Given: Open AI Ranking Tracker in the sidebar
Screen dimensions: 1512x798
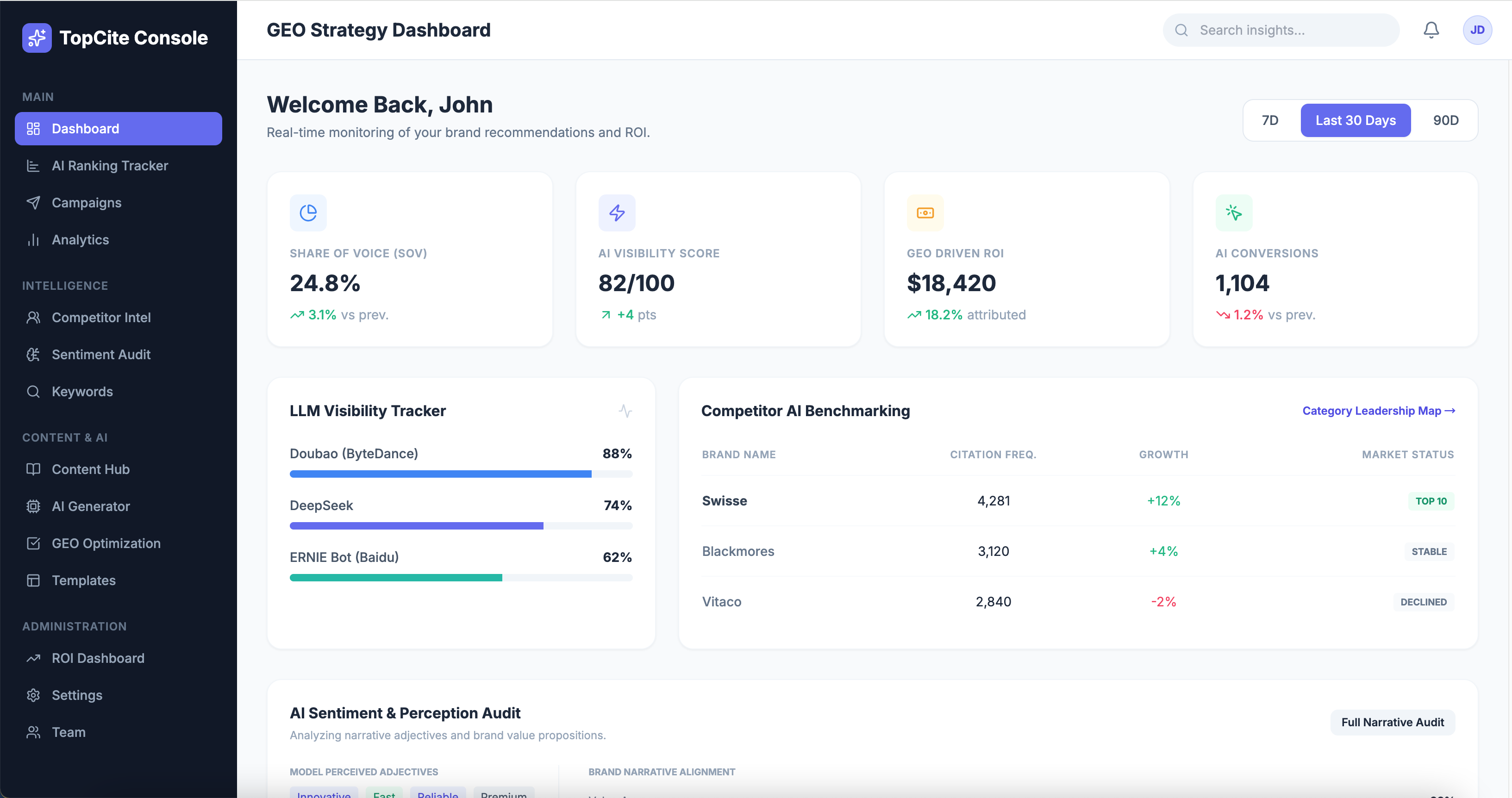Looking at the screenshot, I should click(x=110, y=165).
